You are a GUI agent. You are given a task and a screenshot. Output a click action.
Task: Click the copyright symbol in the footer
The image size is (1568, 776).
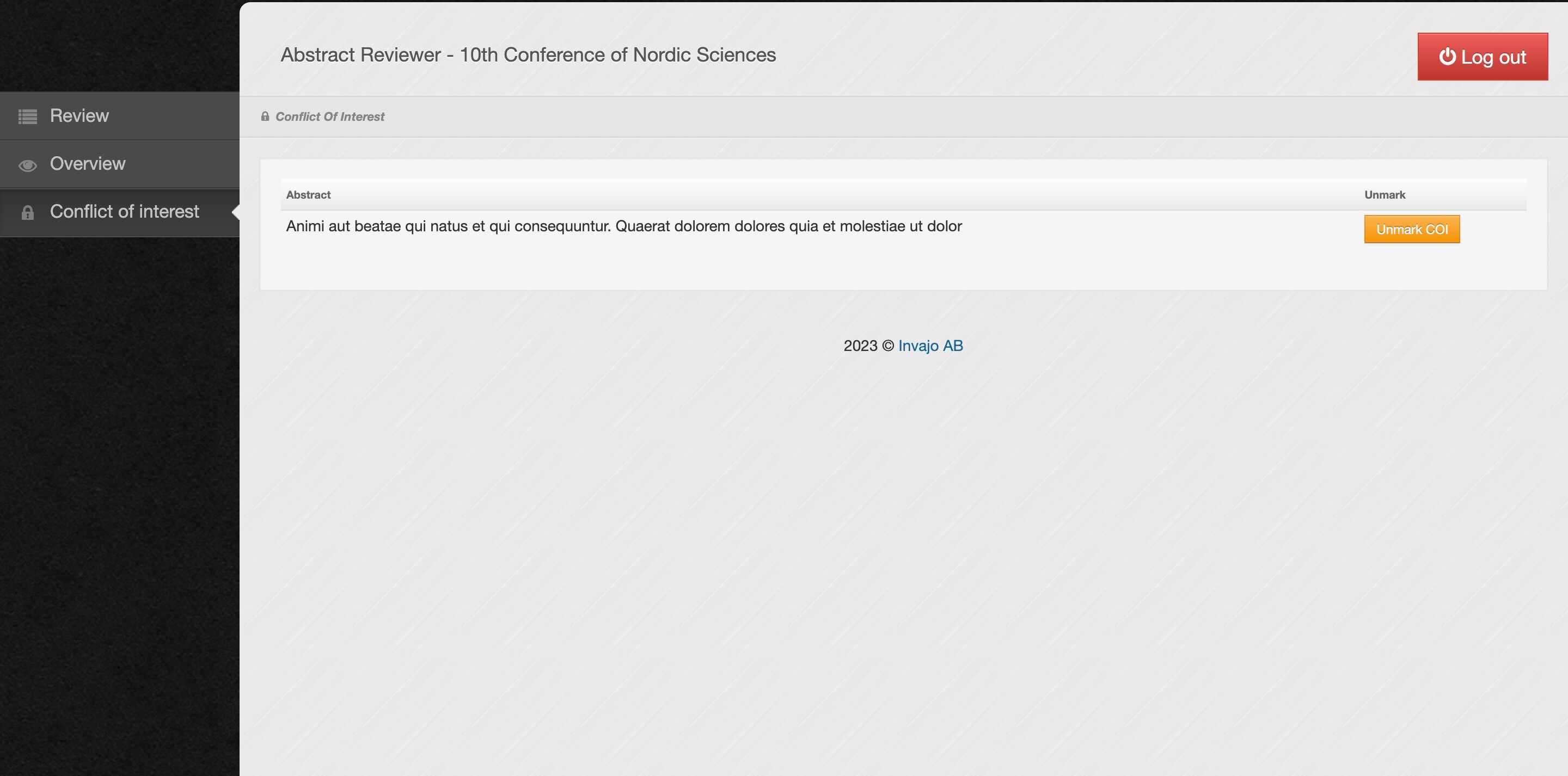(x=887, y=346)
